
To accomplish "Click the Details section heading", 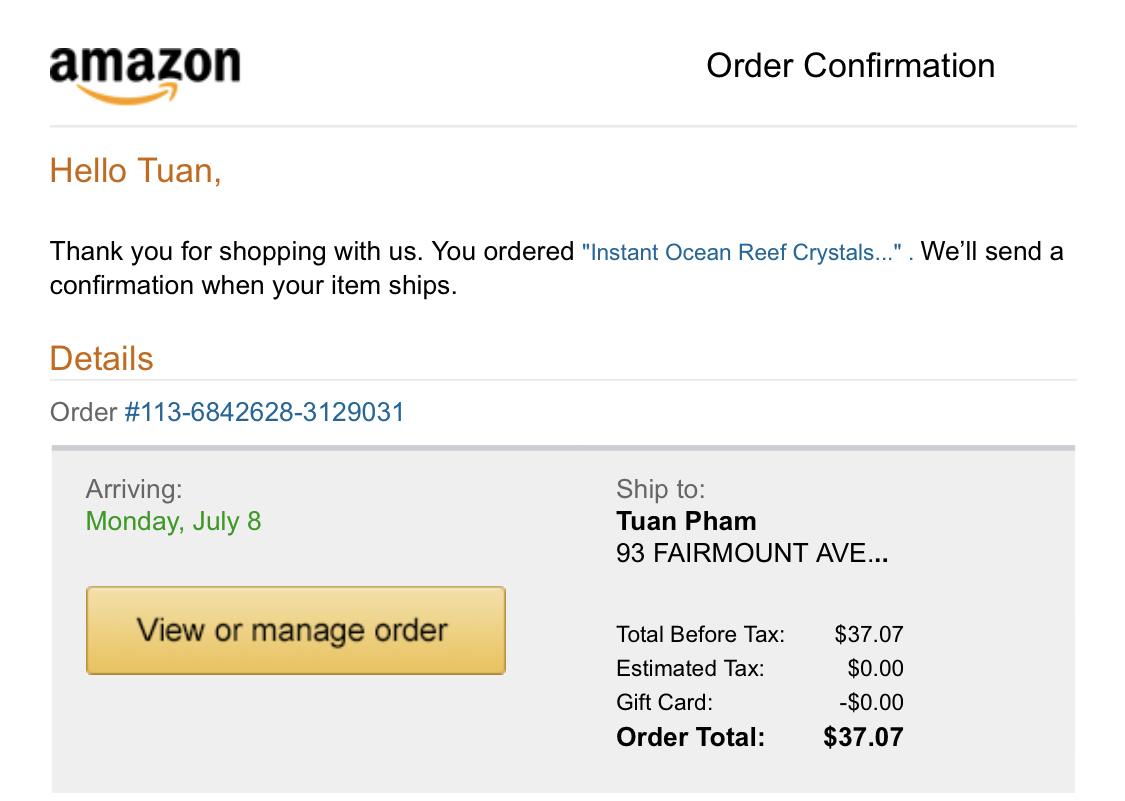I will pyautogui.click(x=102, y=358).
